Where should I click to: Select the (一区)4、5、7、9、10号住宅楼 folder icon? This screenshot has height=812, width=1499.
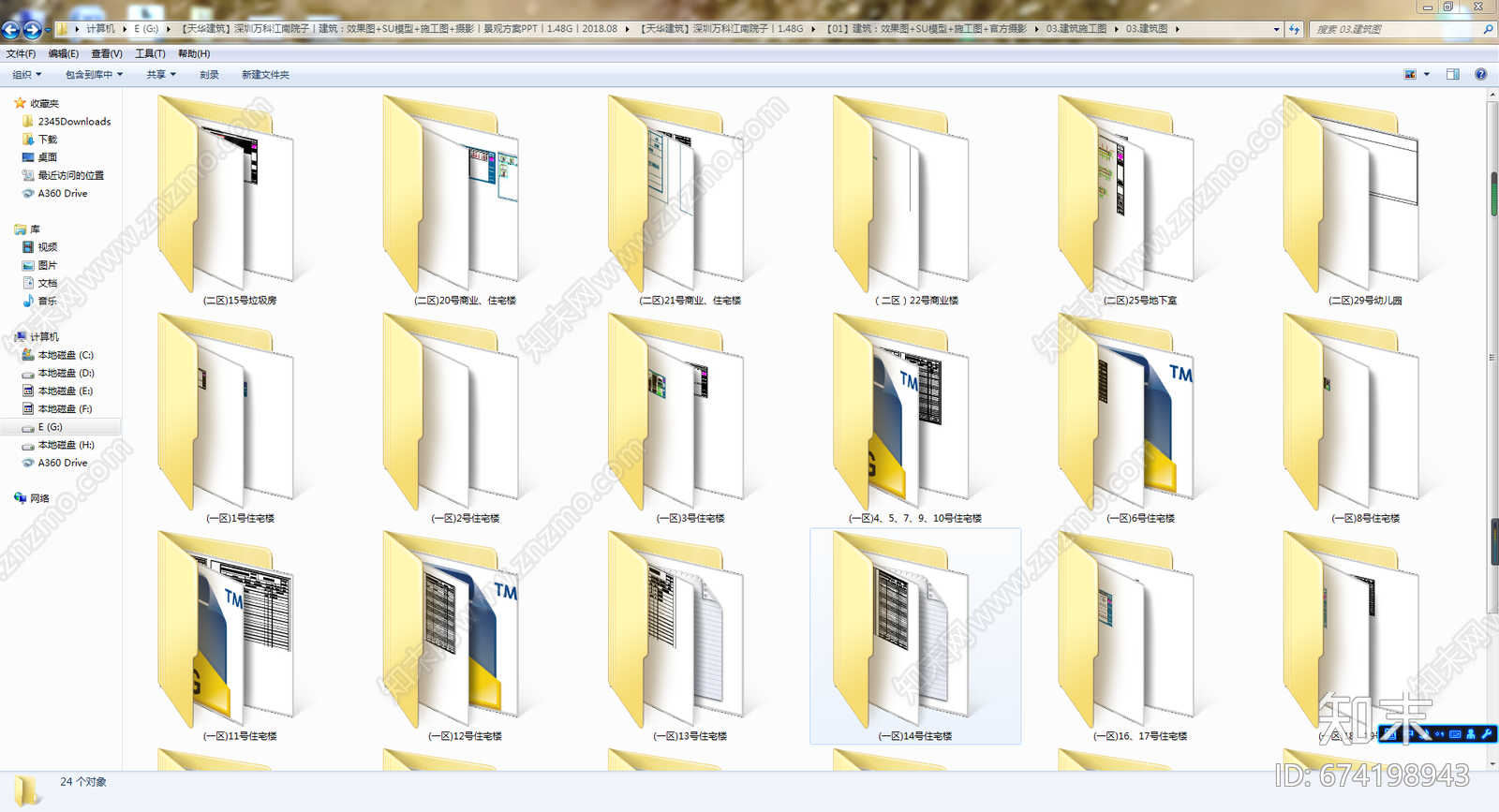click(x=900, y=412)
